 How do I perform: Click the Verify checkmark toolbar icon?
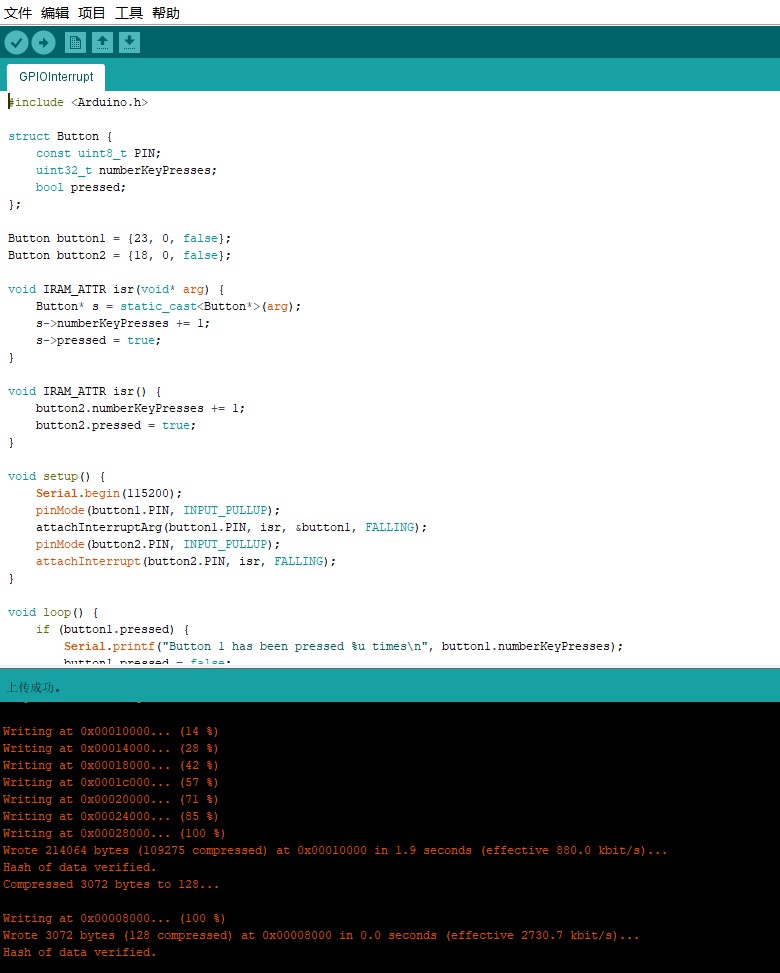17,42
